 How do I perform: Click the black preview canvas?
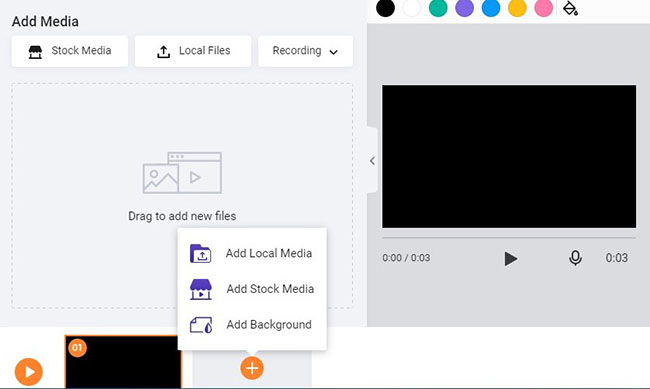509,156
